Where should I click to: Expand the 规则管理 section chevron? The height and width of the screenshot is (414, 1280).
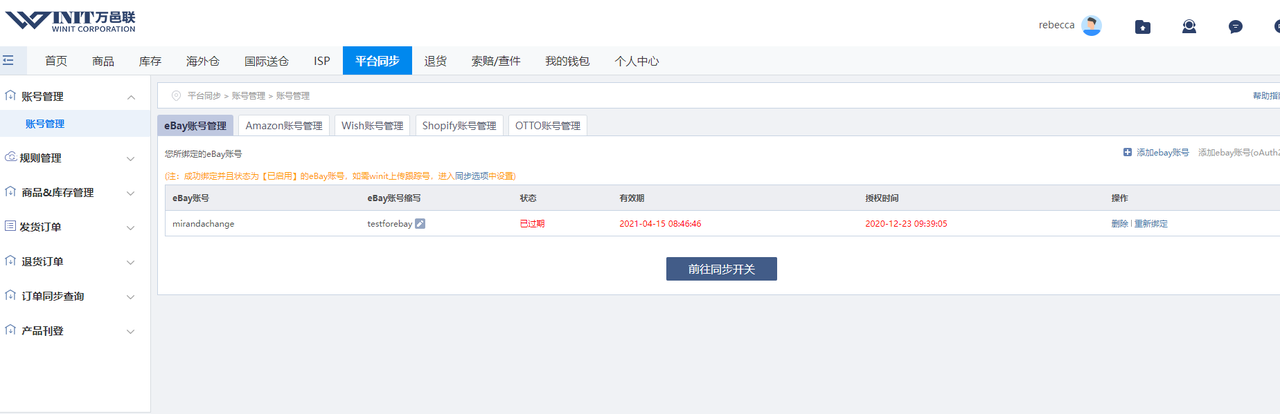[131, 158]
